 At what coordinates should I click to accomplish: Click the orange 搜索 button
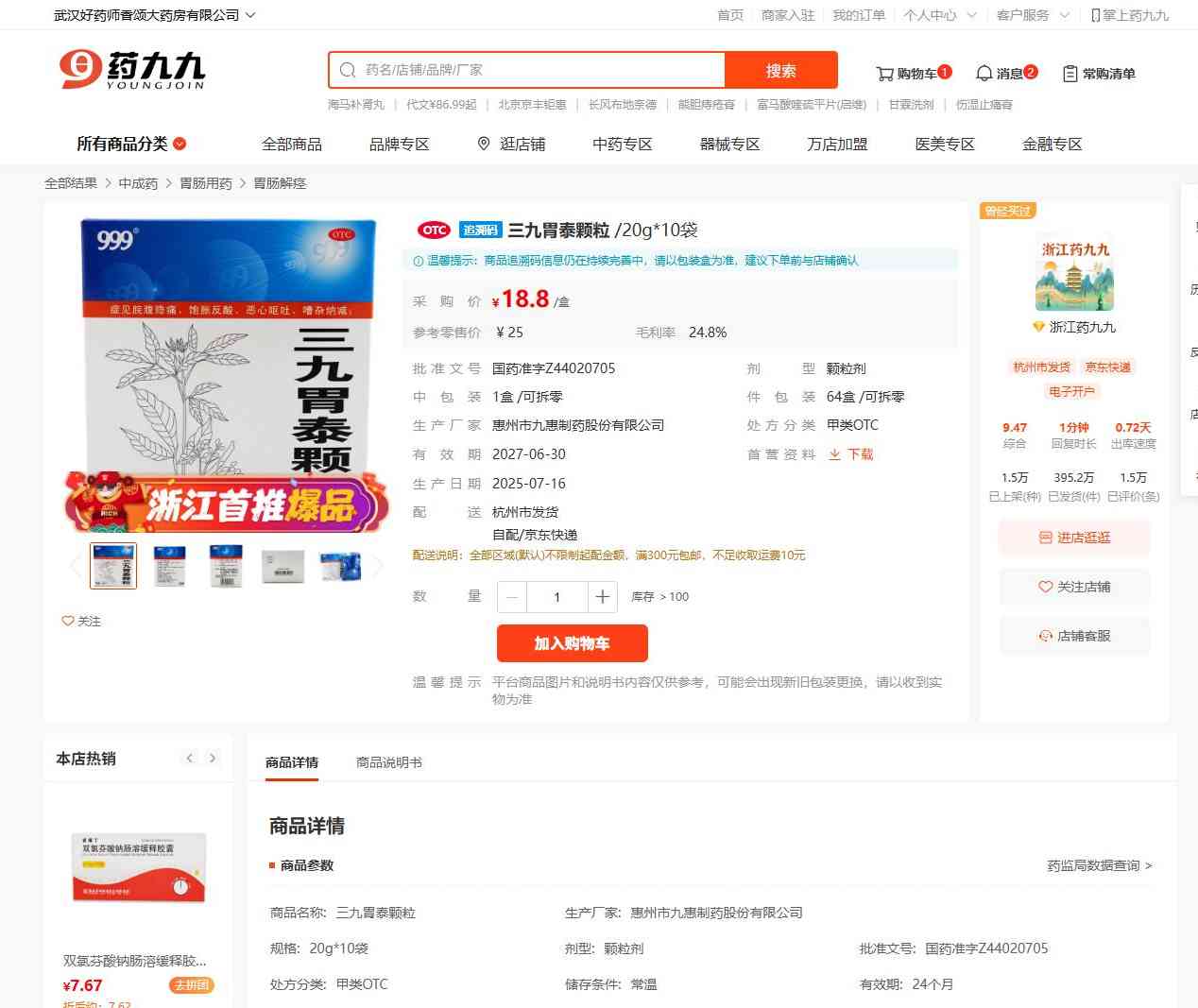(x=780, y=70)
